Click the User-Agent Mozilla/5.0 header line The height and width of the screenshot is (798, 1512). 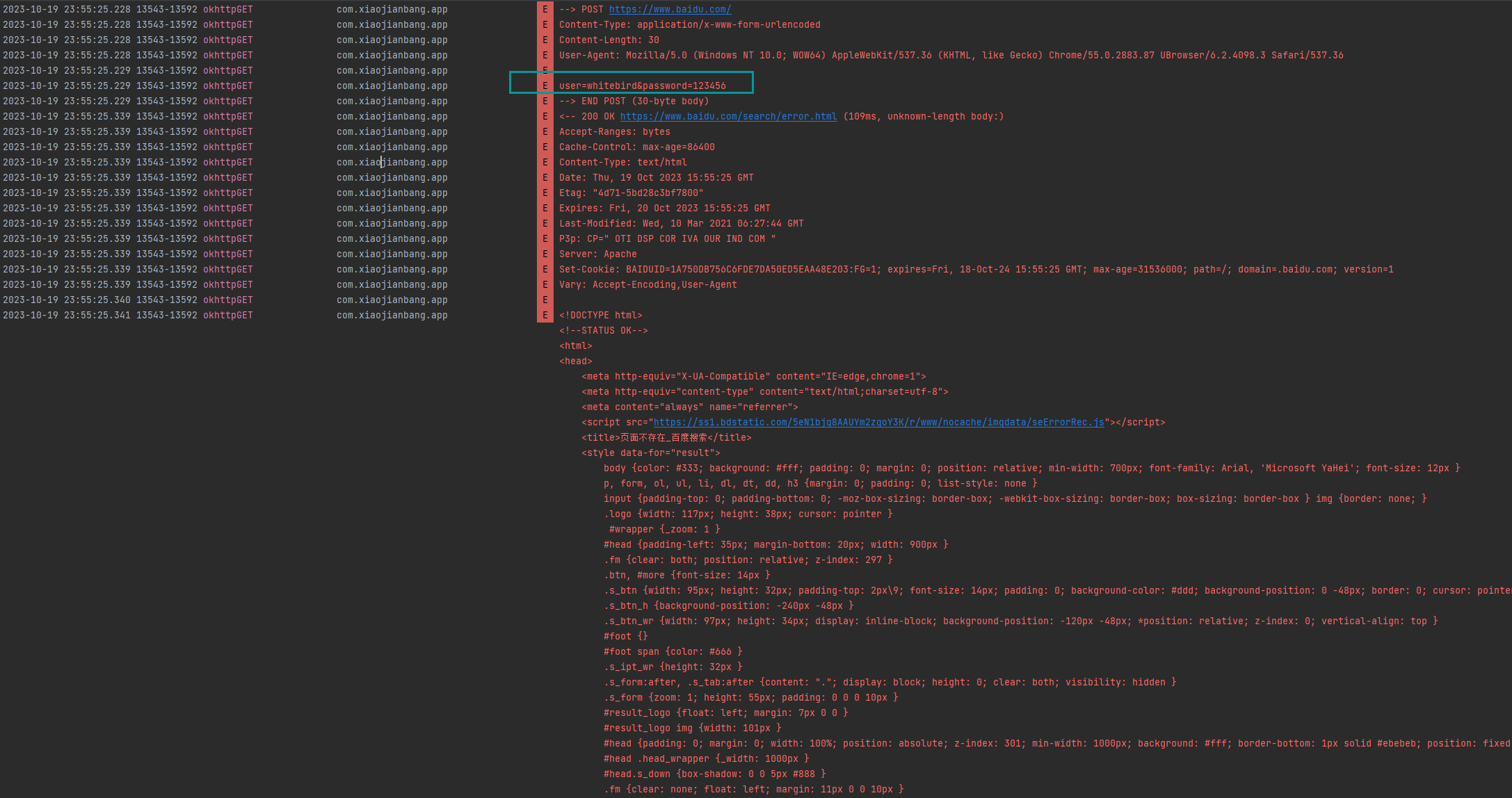pos(951,56)
